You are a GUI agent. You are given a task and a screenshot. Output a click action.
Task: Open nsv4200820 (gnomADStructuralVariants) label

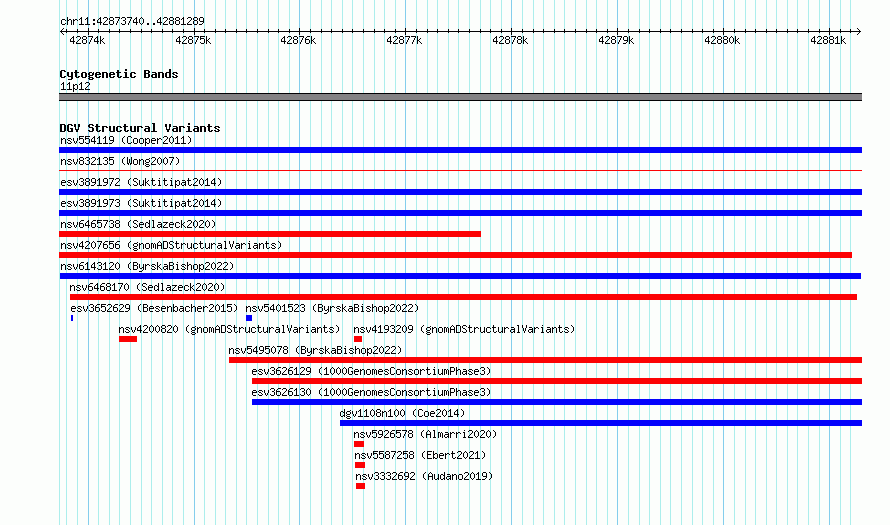coord(229,329)
